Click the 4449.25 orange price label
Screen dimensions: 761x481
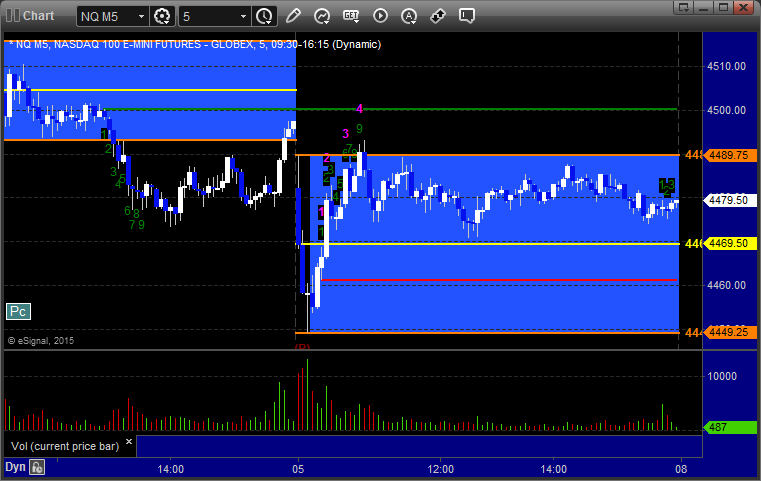click(728, 332)
